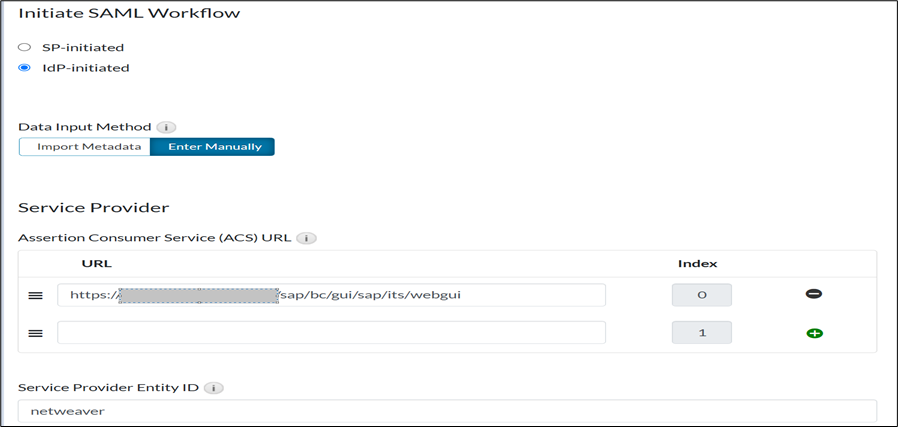Image resolution: width=898 pixels, height=427 pixels.
Task: Click the Initiate SAML Workflow heading
Action: coord(129,14)
